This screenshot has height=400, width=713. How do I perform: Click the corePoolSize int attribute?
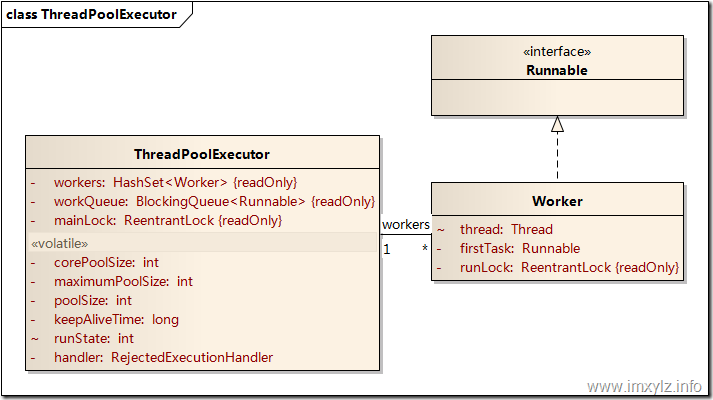click(x=106, y=262)
